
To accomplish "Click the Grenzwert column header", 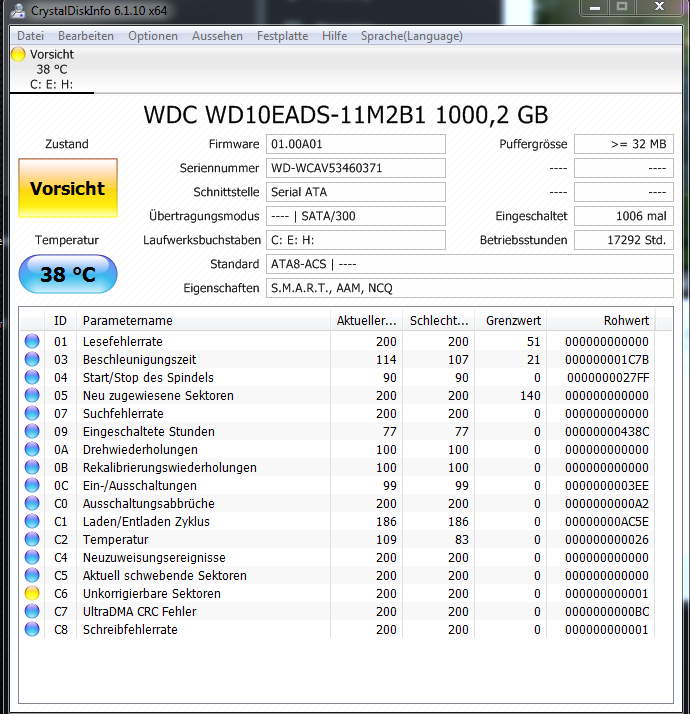I will coord(511,321).
